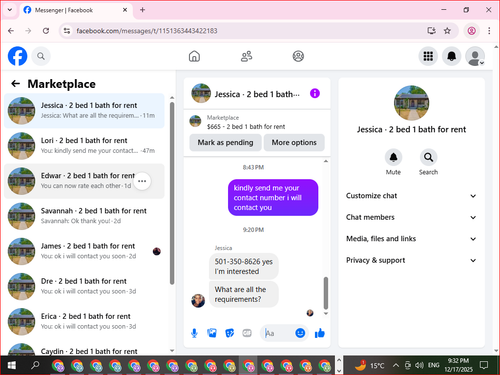Image resolution: width=500 pixels, height=375 pixels.
Task: Expand the Chat members section
Action: (411, 217)
